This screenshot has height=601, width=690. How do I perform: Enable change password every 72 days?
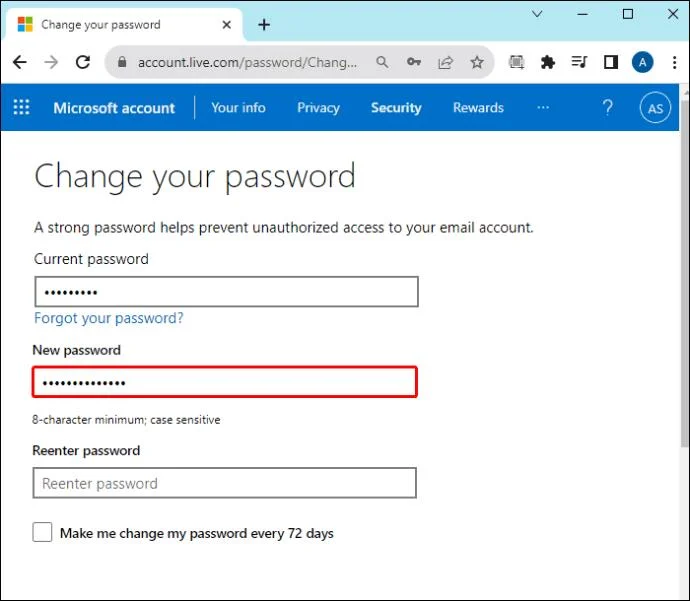[x=42, y=532]
